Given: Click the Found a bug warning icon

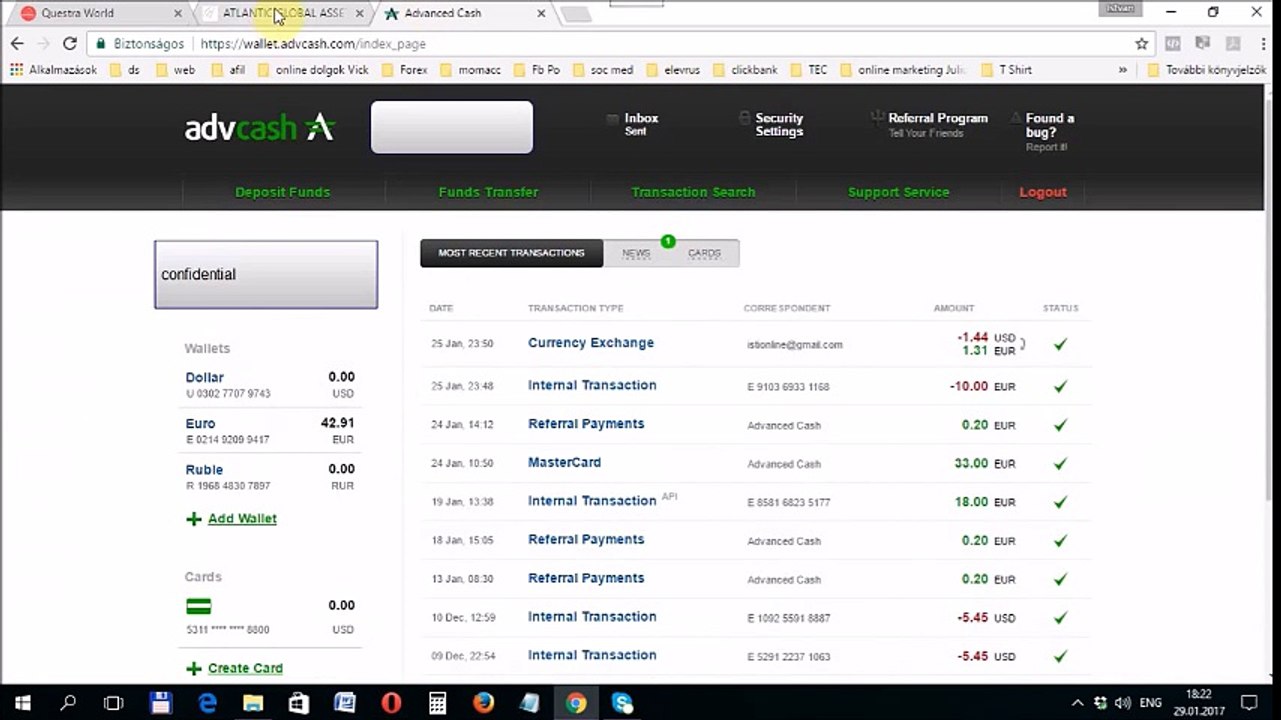Looking at the screenshot, I should click(1016, 118).
